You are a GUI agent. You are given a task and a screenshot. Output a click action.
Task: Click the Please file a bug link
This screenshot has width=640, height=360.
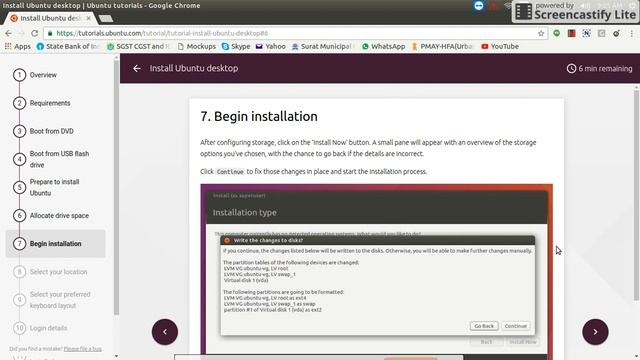[83, 349]
